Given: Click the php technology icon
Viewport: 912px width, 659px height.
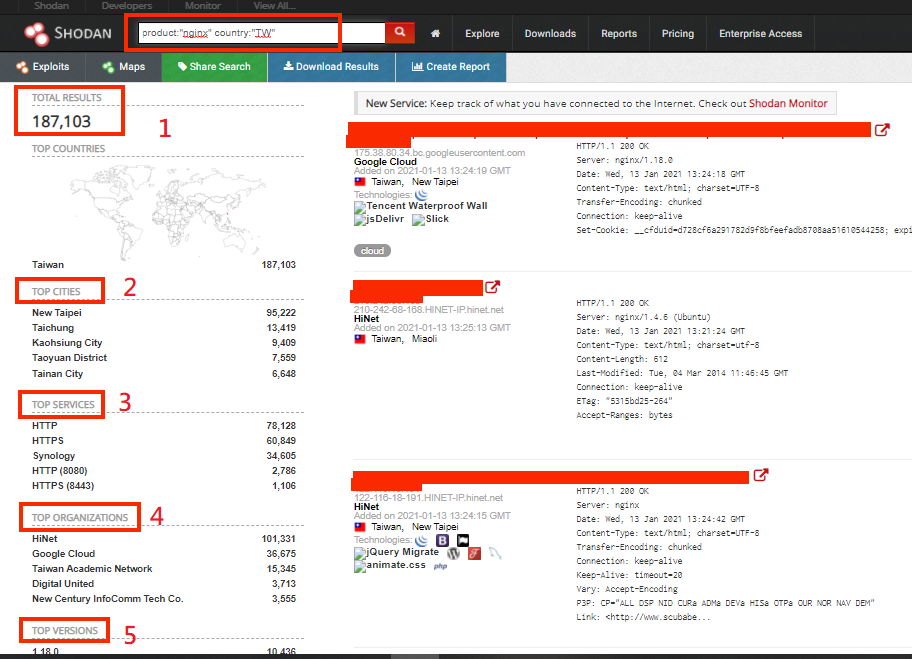Looking at the screenshot, I should pyautogui.click(x=440, y=566).
